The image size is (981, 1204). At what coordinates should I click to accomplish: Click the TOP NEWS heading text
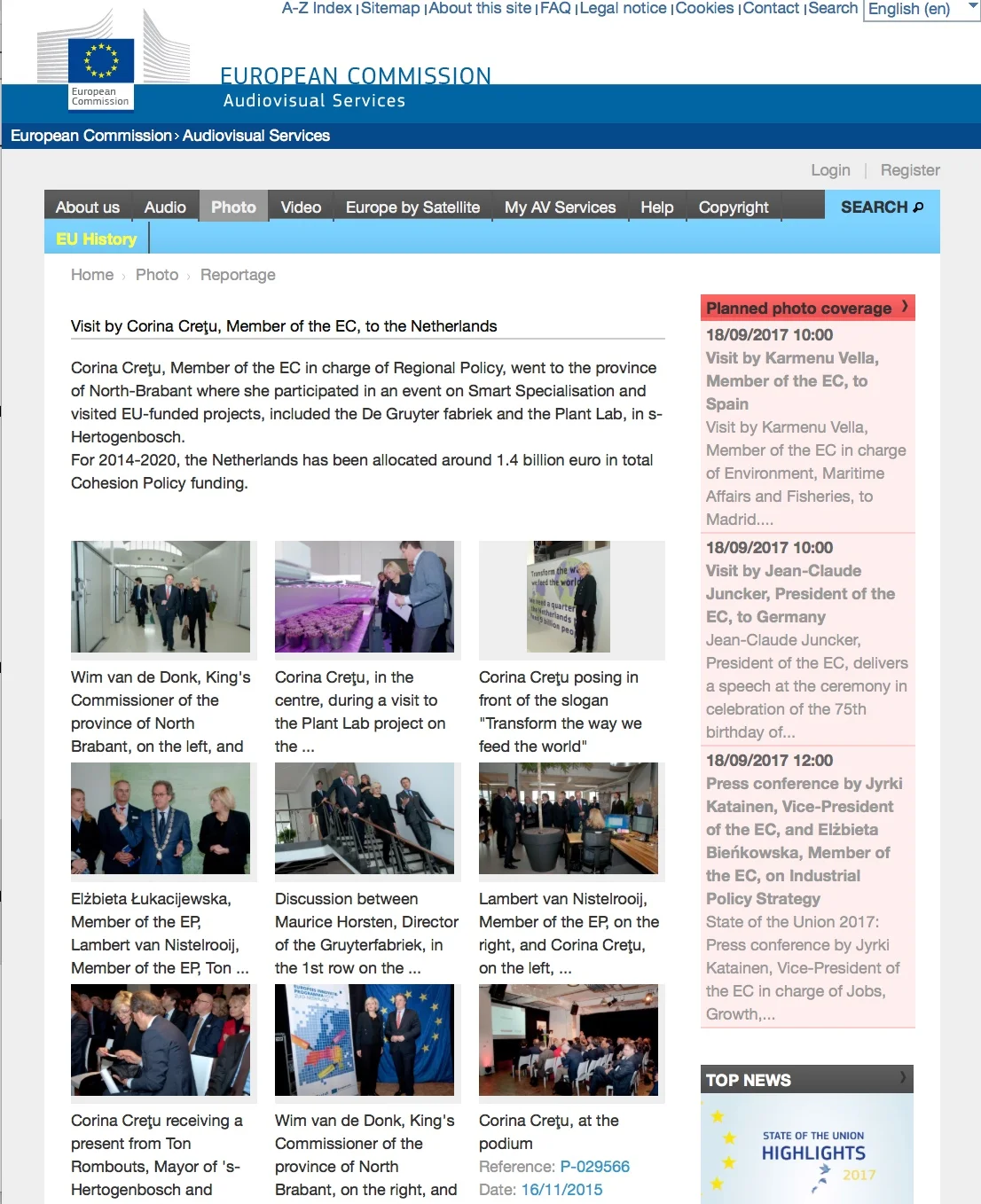pos(748,1080)
